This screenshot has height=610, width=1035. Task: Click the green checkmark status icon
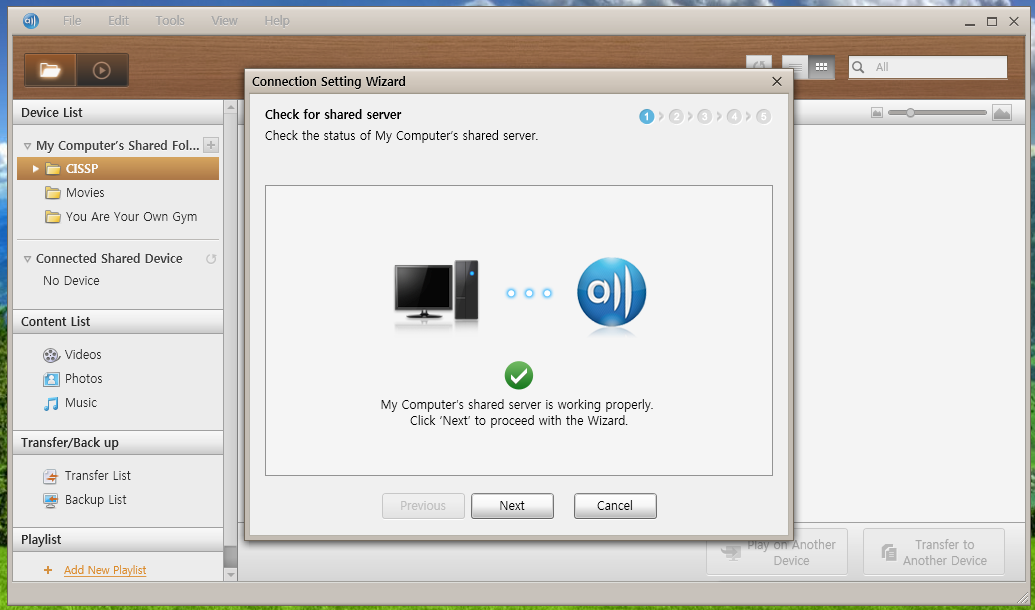519,376
